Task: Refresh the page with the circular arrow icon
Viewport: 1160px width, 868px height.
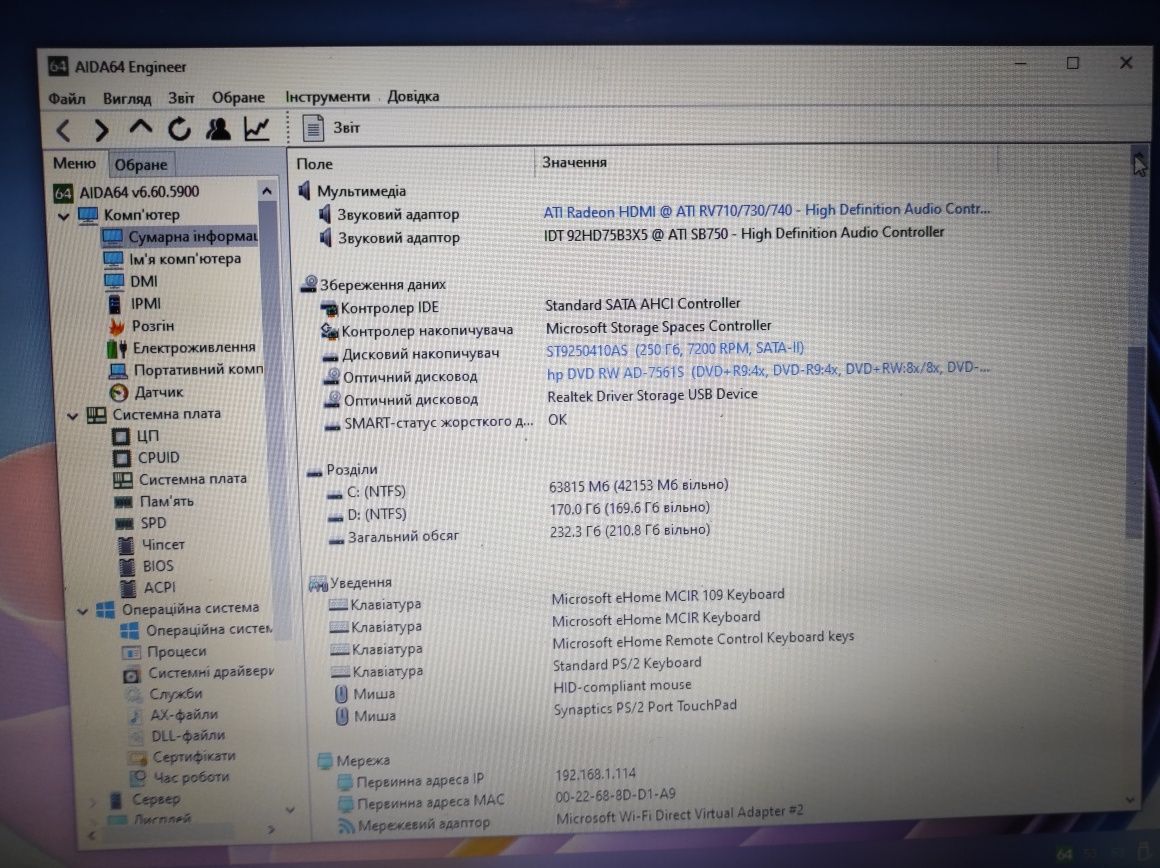Action: tap(179, 129)
